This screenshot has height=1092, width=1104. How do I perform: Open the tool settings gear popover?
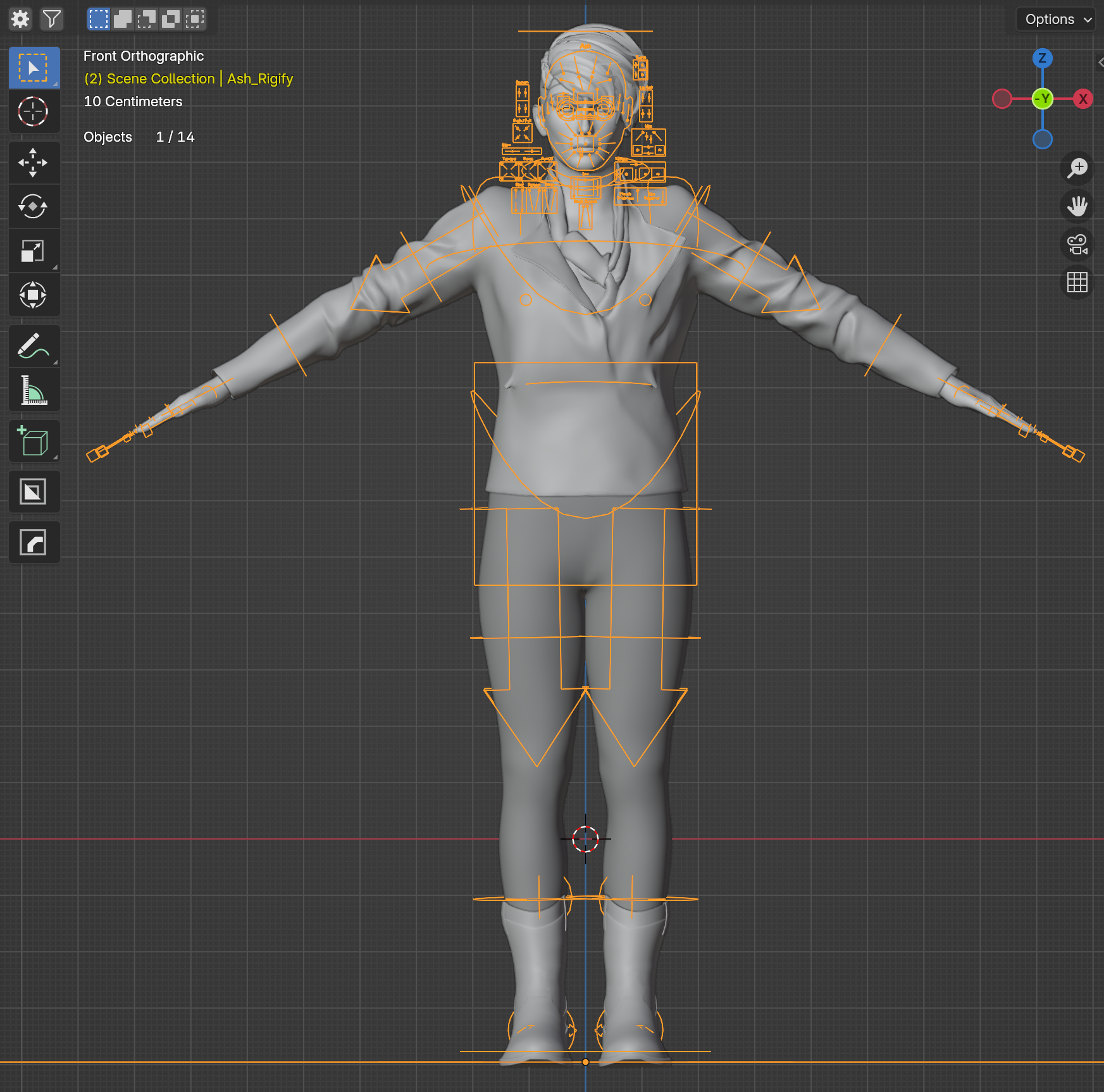point(20,19)
